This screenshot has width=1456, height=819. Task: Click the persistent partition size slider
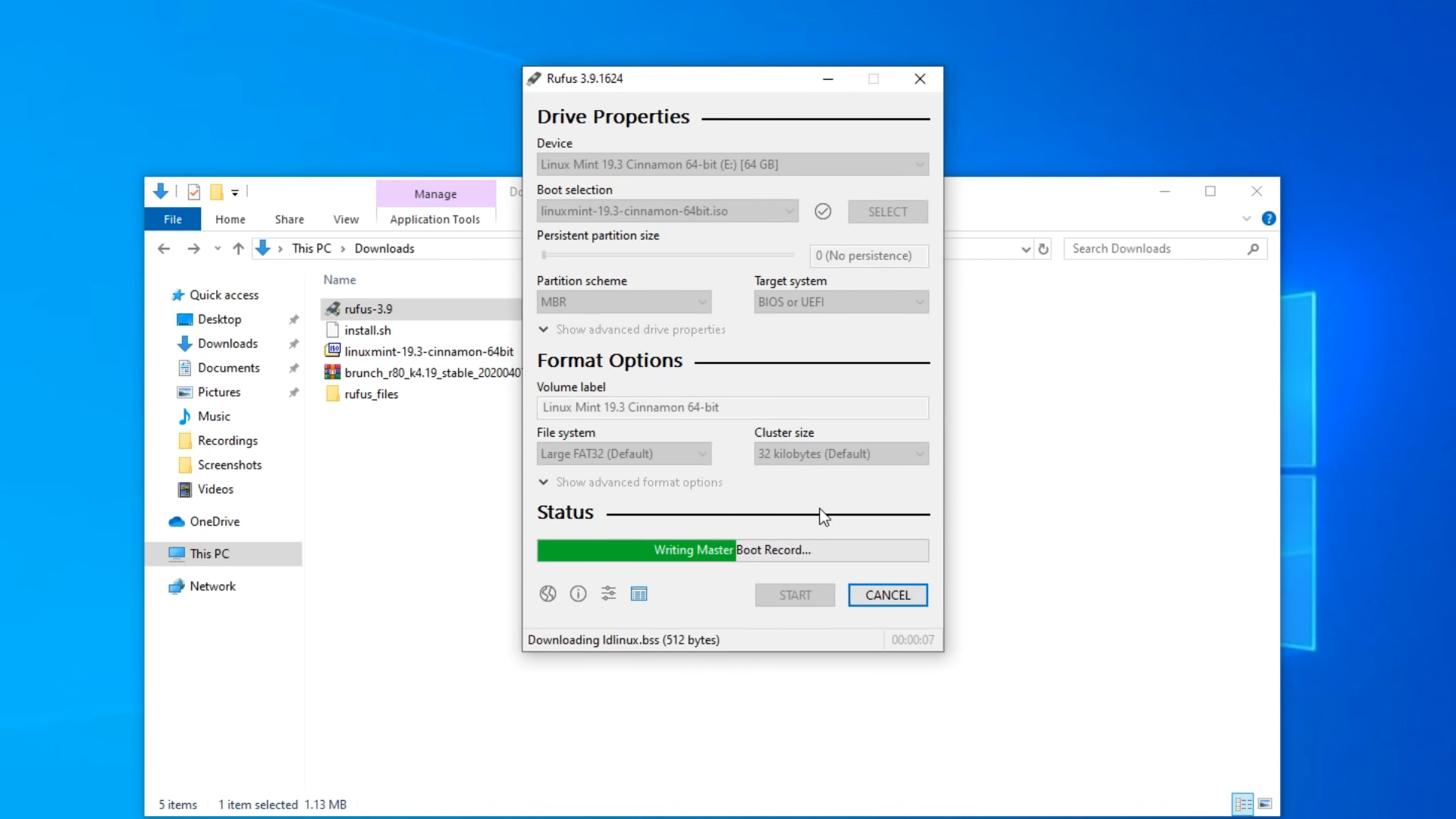(x=667, y=256)
